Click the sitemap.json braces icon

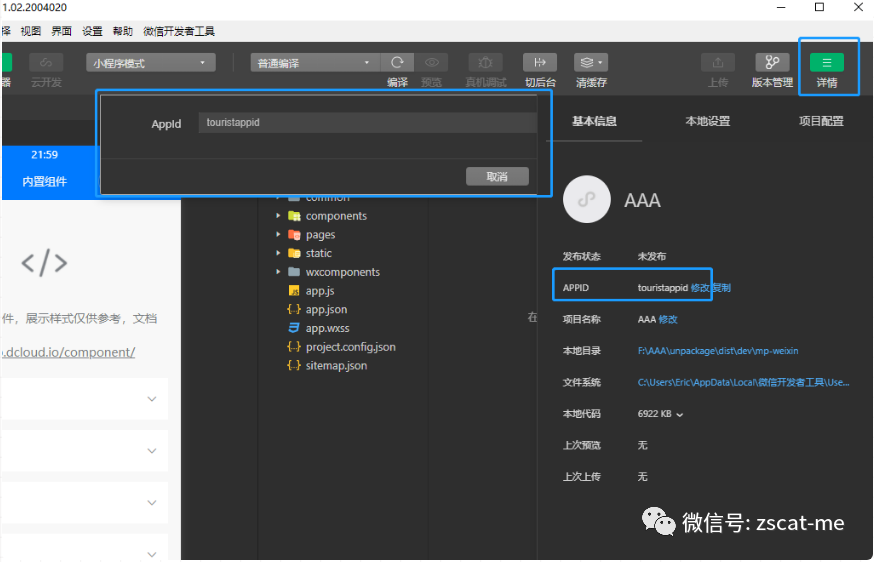coord(294,366)
